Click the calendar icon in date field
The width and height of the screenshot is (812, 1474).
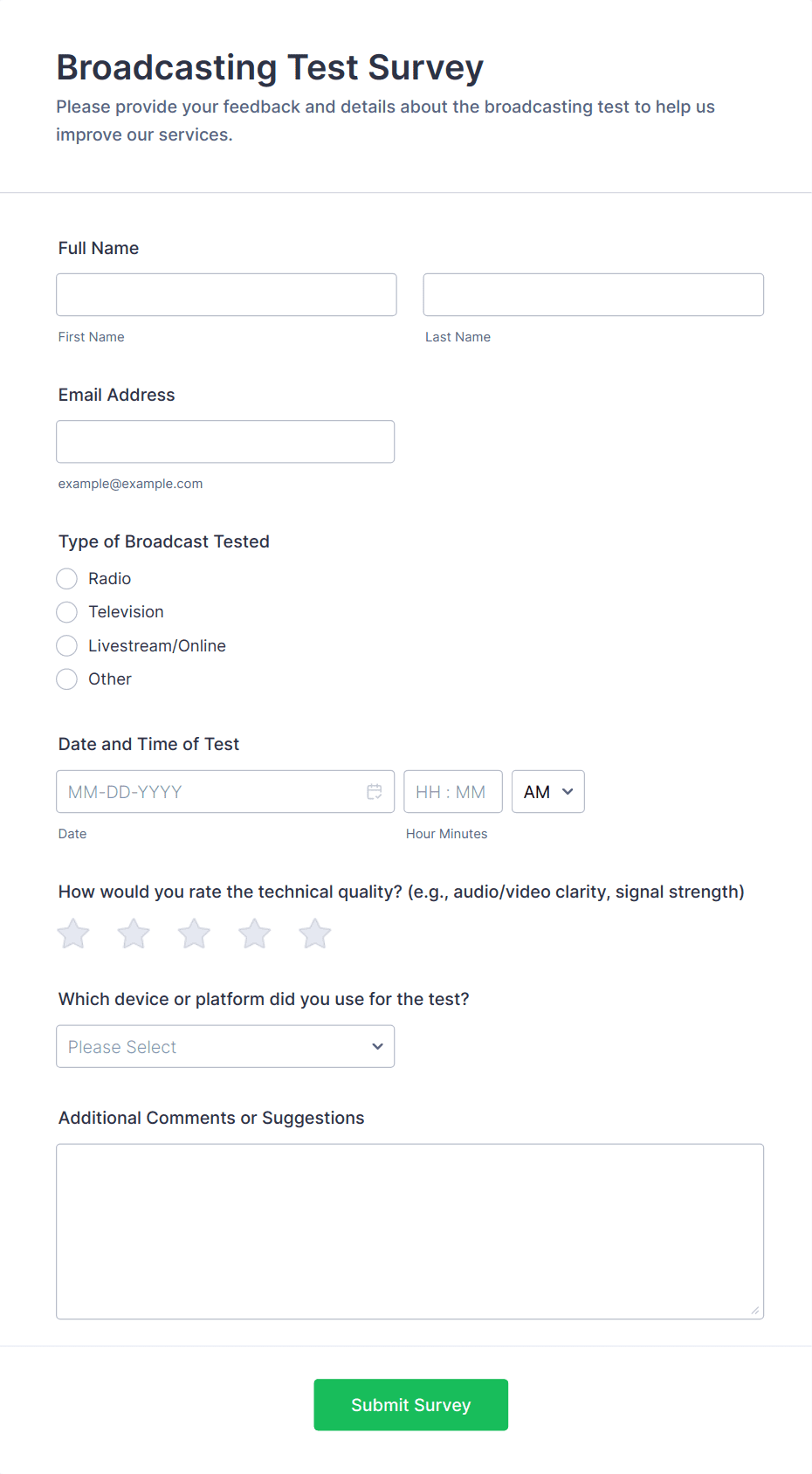[x=375, y=792]
